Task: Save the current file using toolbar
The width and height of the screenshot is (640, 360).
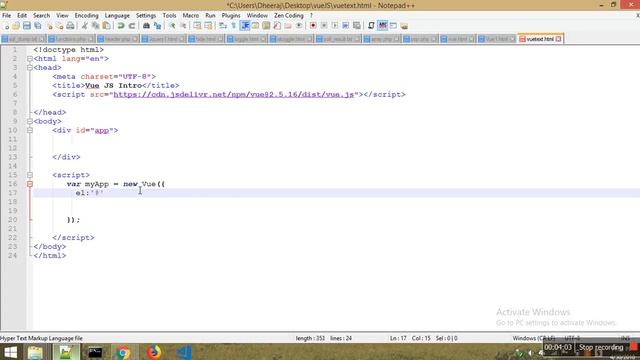Action: 27,26
